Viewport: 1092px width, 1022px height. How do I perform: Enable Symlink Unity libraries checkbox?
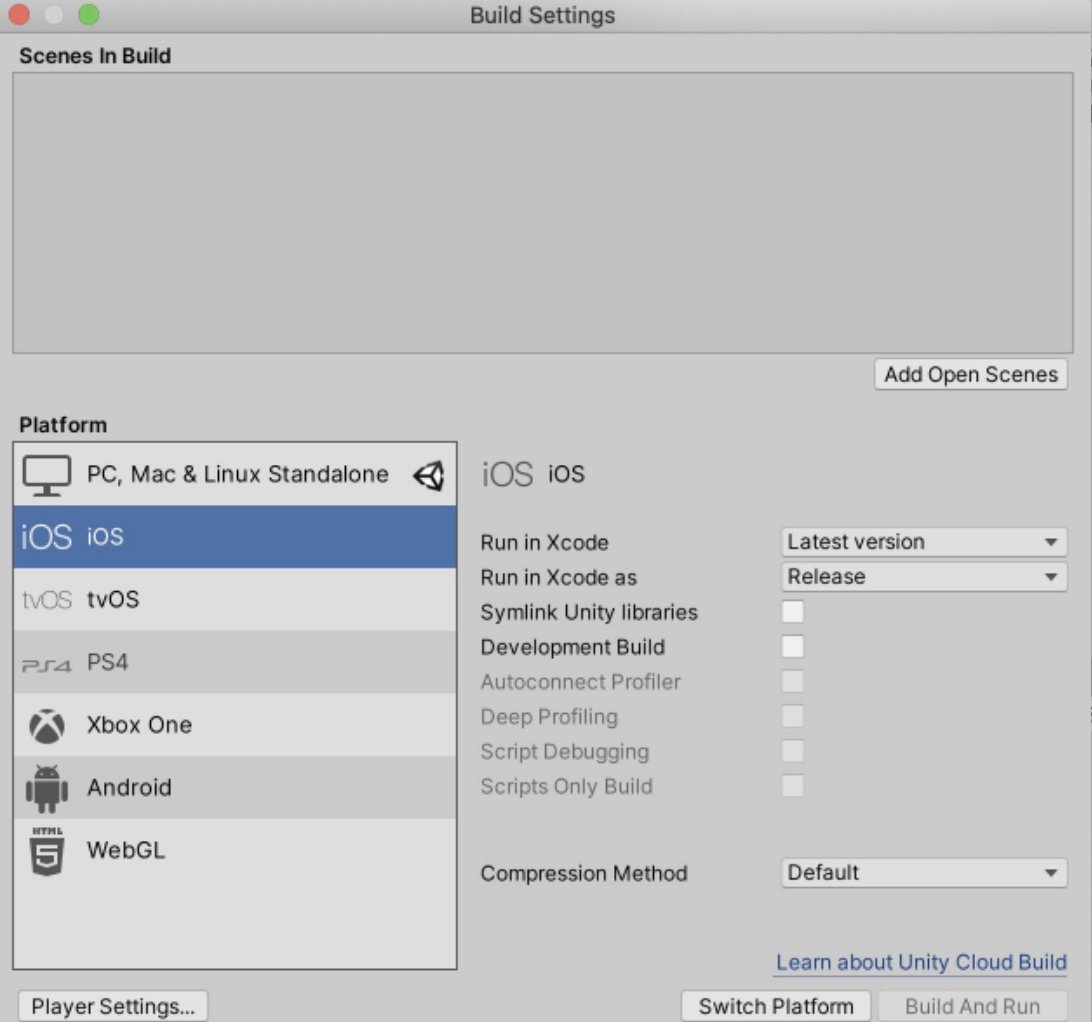[x=793, y=612]
